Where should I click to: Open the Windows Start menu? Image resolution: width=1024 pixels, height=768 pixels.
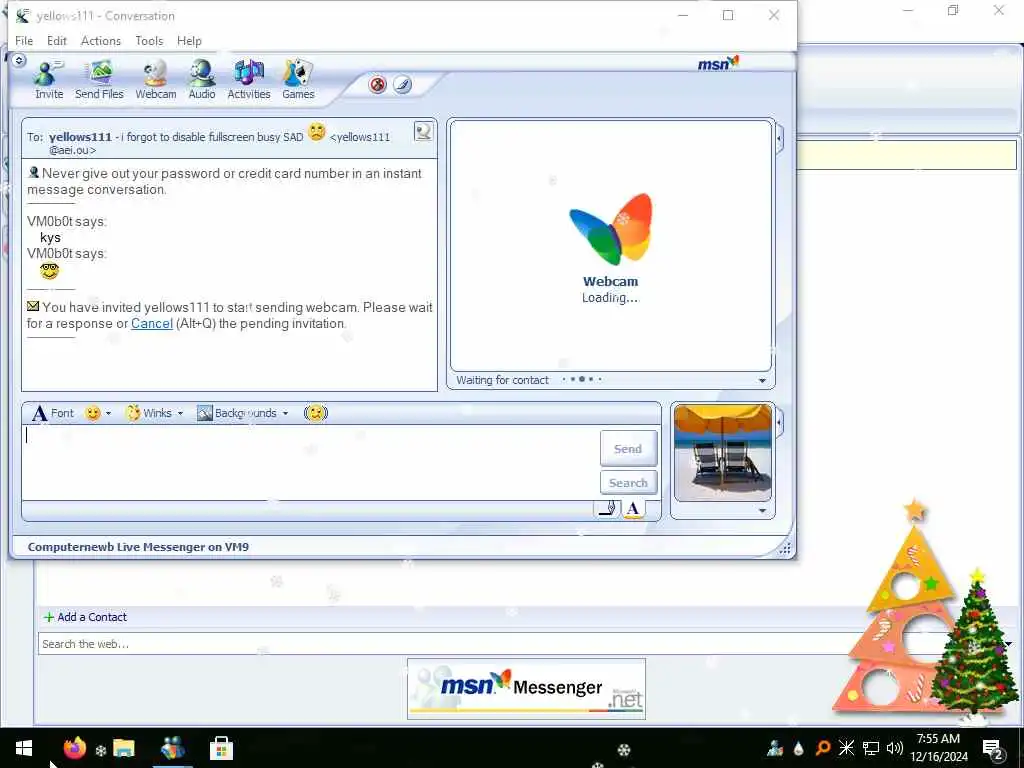tap(24, 748)
